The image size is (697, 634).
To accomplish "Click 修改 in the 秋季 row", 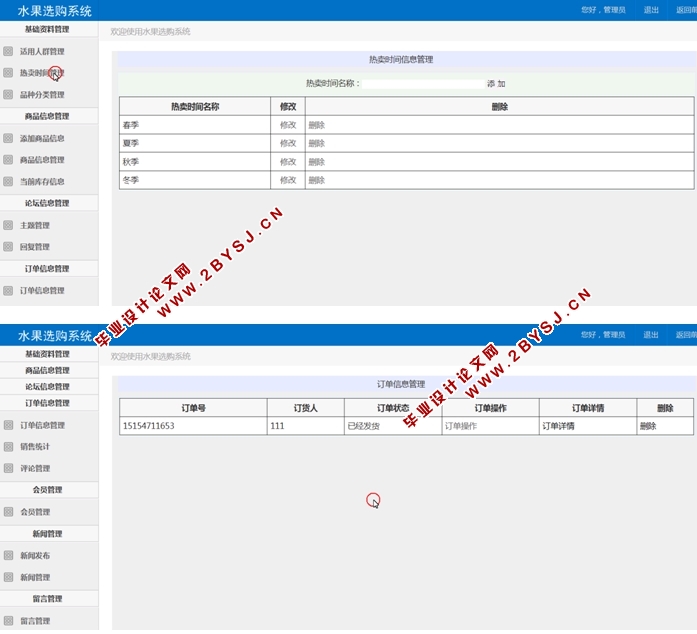I will (288, 162).
